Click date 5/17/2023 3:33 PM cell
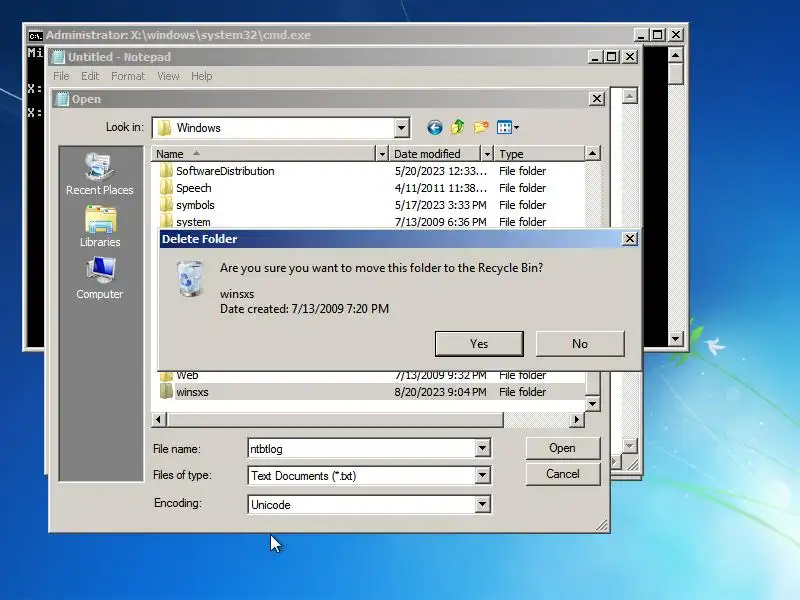 440,205
